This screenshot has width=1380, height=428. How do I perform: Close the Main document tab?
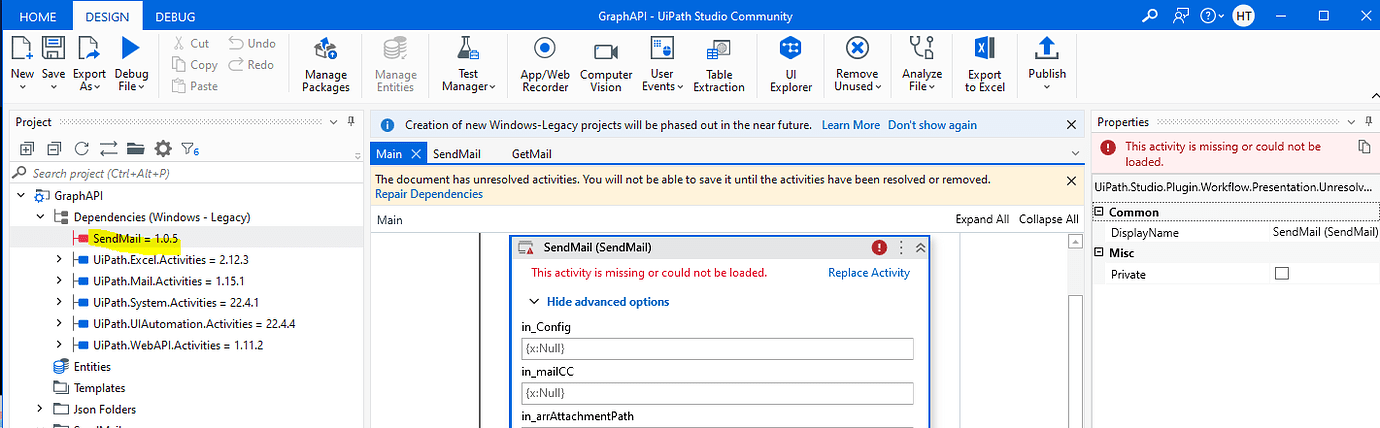click(414, 154)
